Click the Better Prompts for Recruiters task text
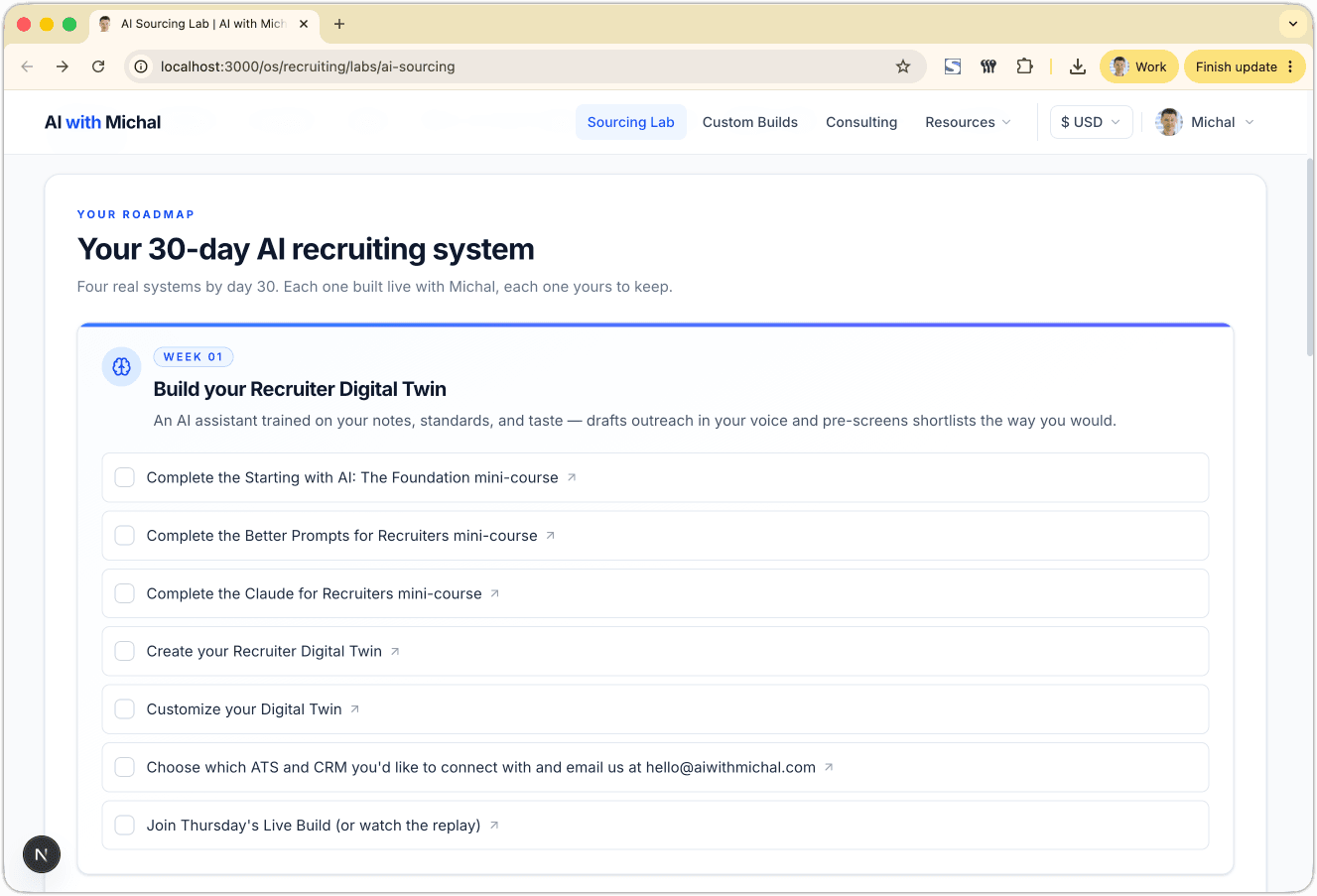Viewport: 1317px width, 896px height. [341, 536]
